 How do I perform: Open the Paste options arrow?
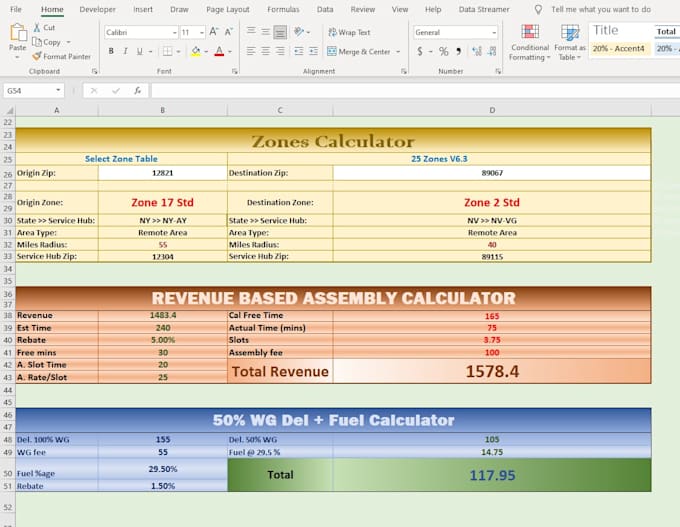point(17,57)
